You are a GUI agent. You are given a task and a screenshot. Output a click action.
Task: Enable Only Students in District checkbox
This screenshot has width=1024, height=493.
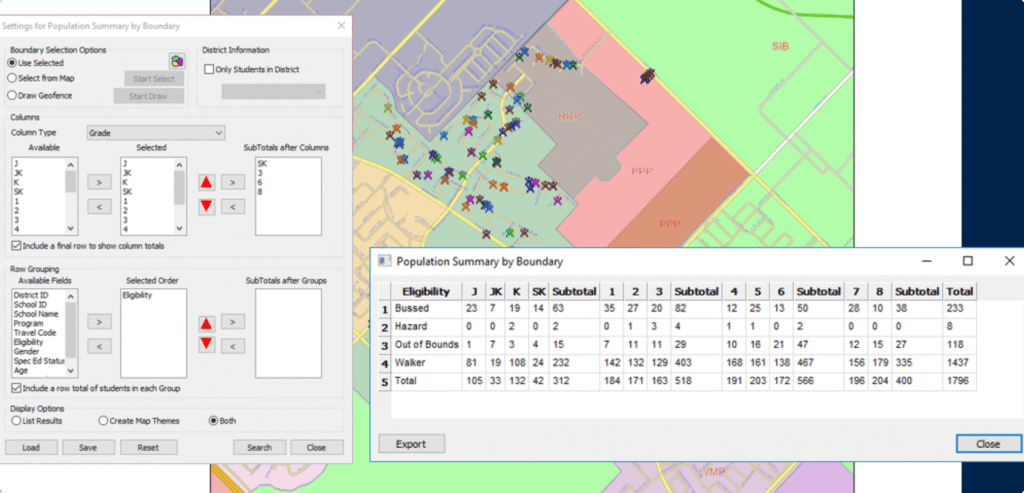click(x=209, y=69)
